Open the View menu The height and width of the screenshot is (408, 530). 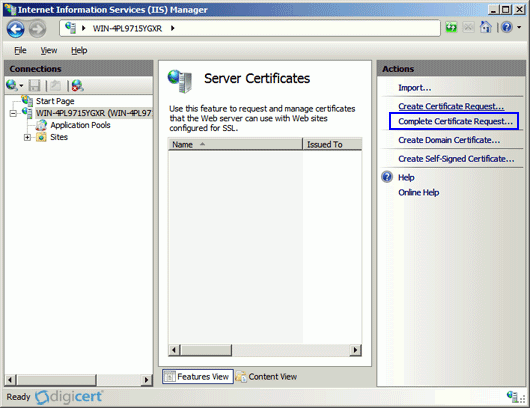[x=49, y=51]
